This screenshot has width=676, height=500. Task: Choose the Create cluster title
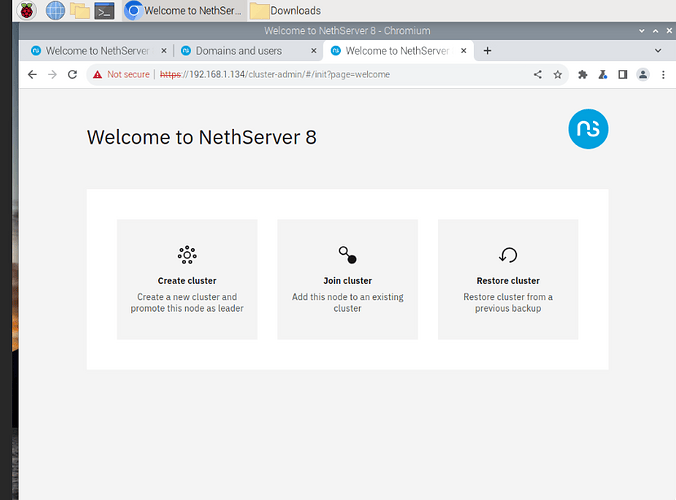187,281
